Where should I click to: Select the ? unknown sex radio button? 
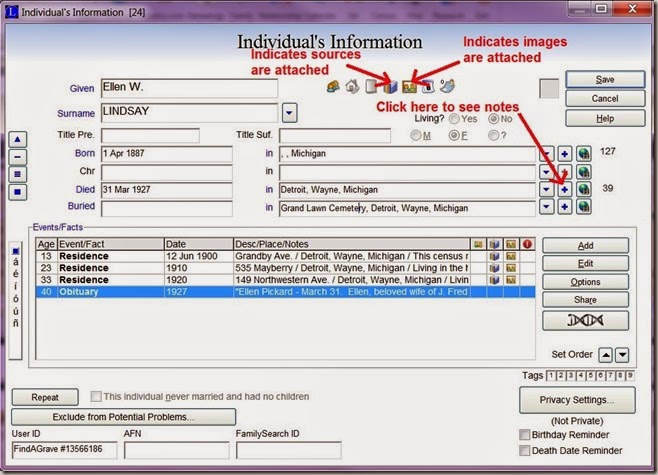tap(494, 135)
